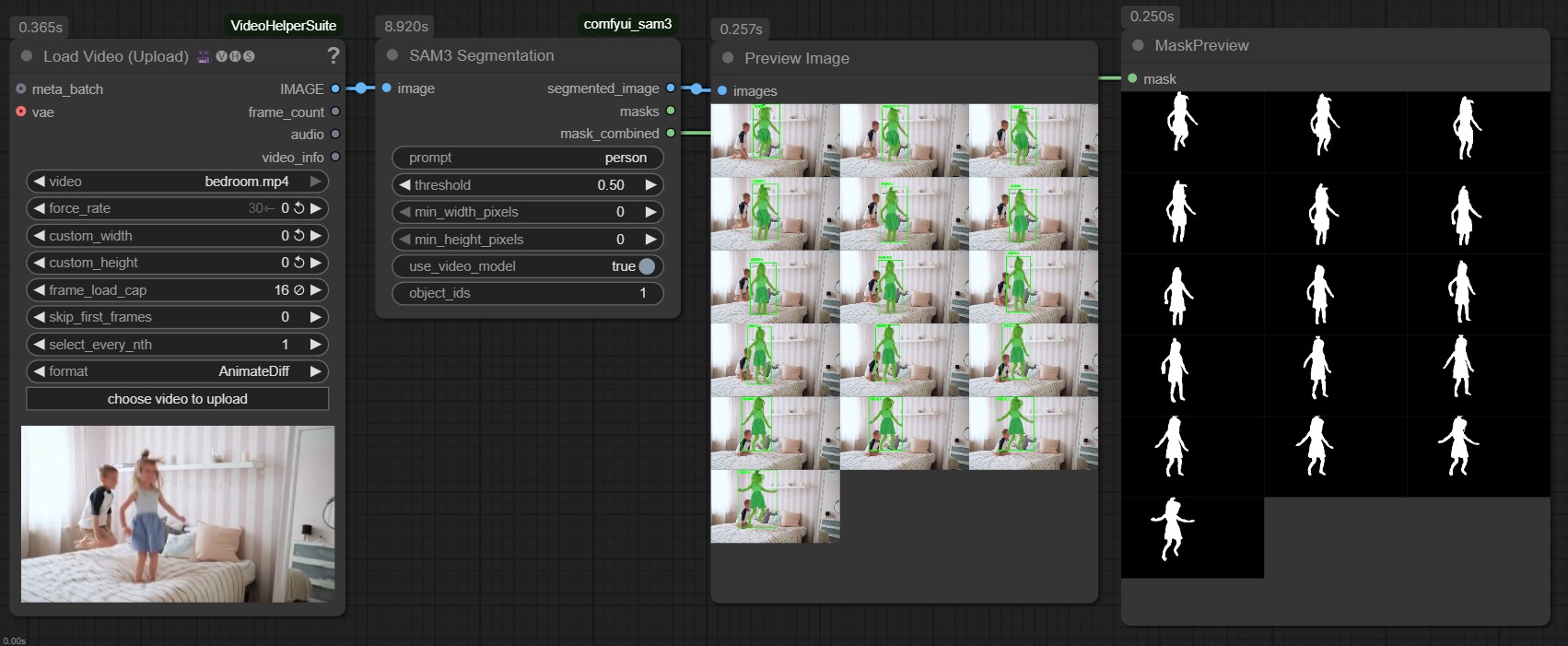Screen dimensions: 1568x646
Task: Click the bedroom video preview thumbnail
Action: 178,514
